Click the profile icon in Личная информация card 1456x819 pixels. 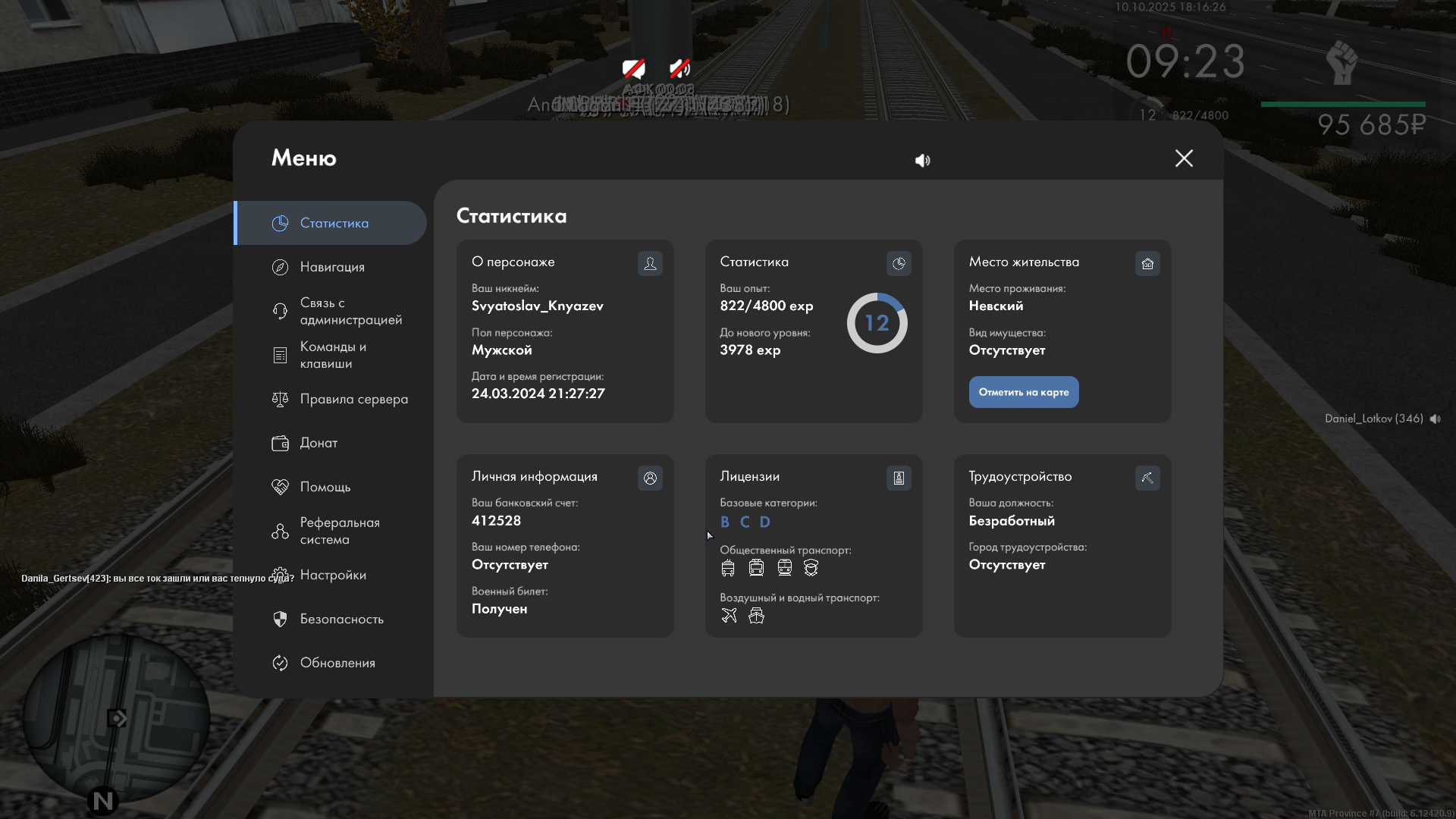(x=650, y=478)
